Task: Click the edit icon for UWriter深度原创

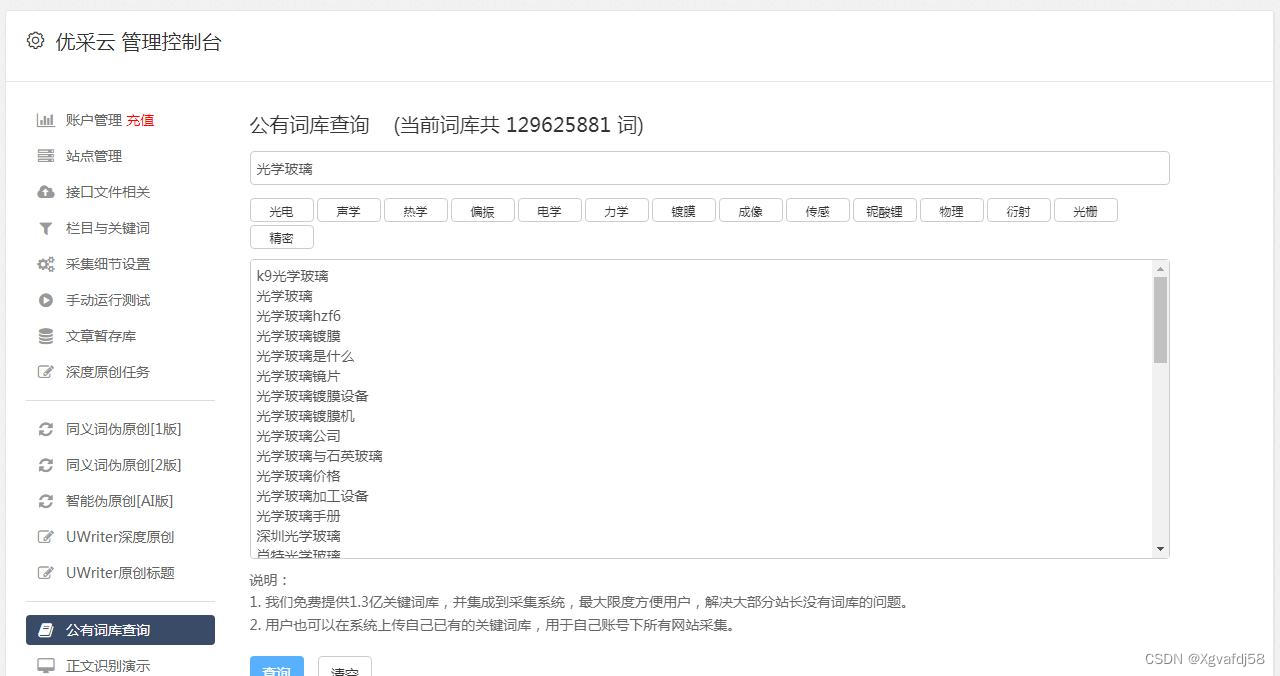Action: click(45, 537)
